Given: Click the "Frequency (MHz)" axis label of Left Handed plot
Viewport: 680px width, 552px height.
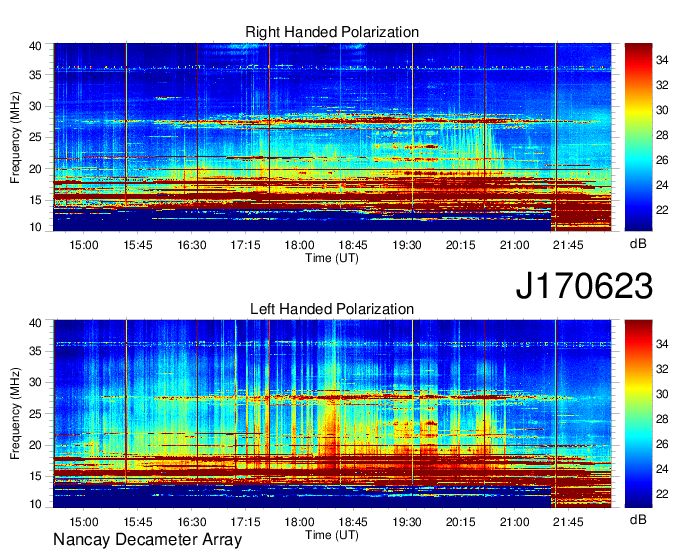Looking at the screenshot, I should (15, 414).
